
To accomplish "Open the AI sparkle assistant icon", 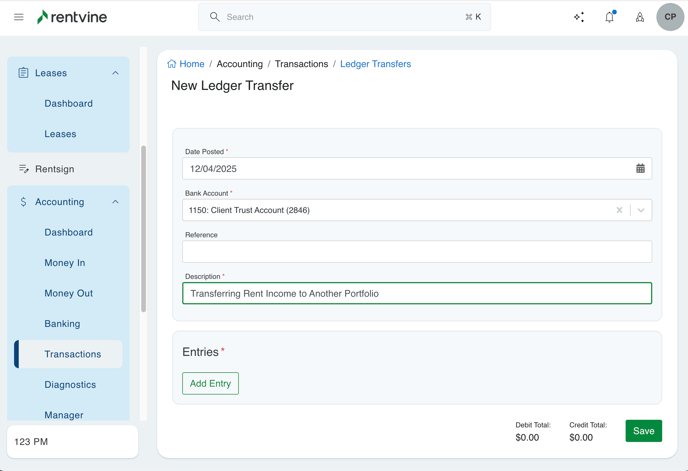I will click(x=579, y=17).
